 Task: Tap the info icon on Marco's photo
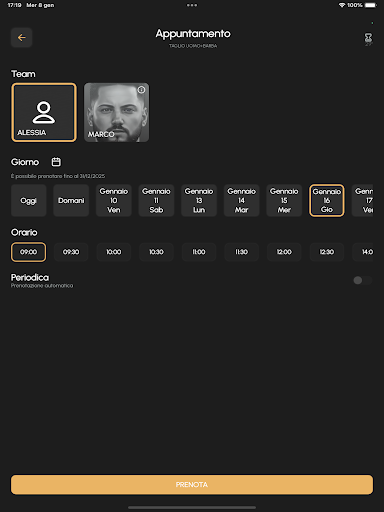coord(141,90)
